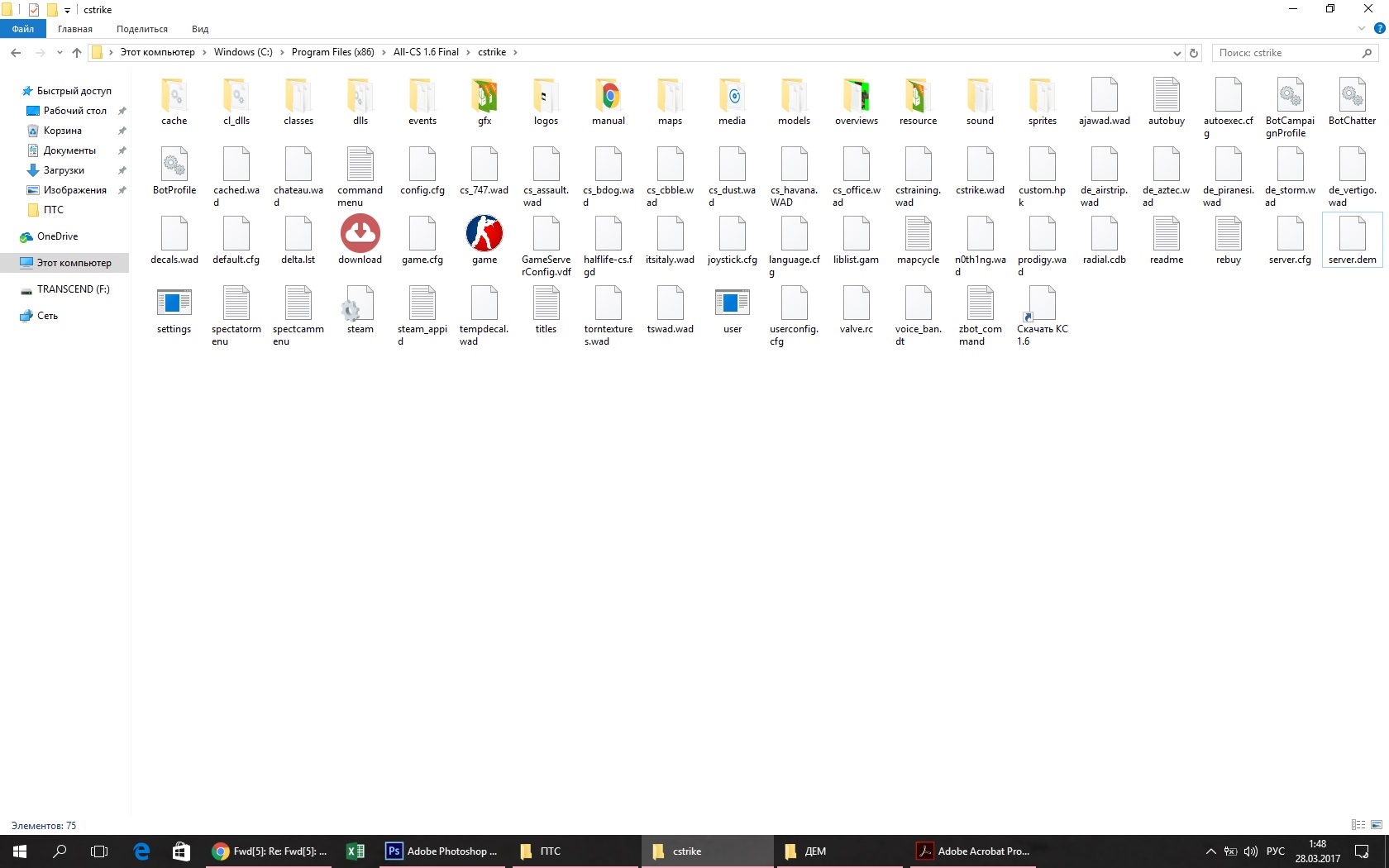Image resolution: width=1389 pixels, height=868 pixels.
Task: Switch to details view layout
Action: pyautogui.click(x=1358, y=825)
